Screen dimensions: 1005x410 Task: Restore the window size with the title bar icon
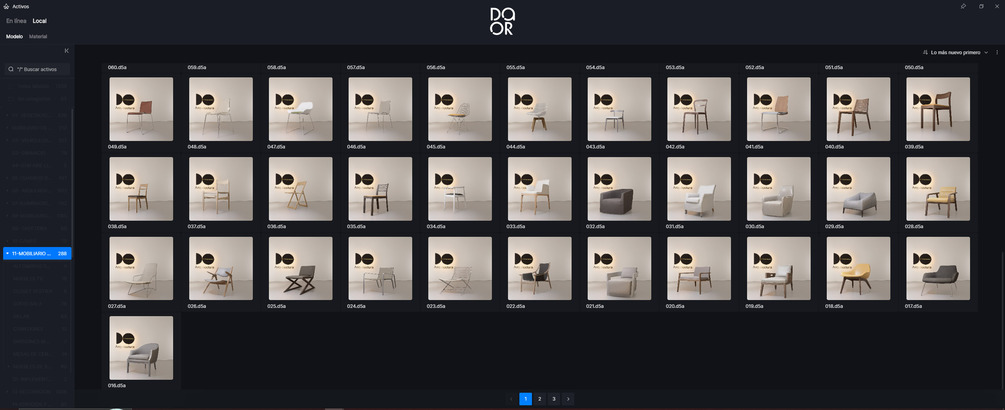pos(981,6)
